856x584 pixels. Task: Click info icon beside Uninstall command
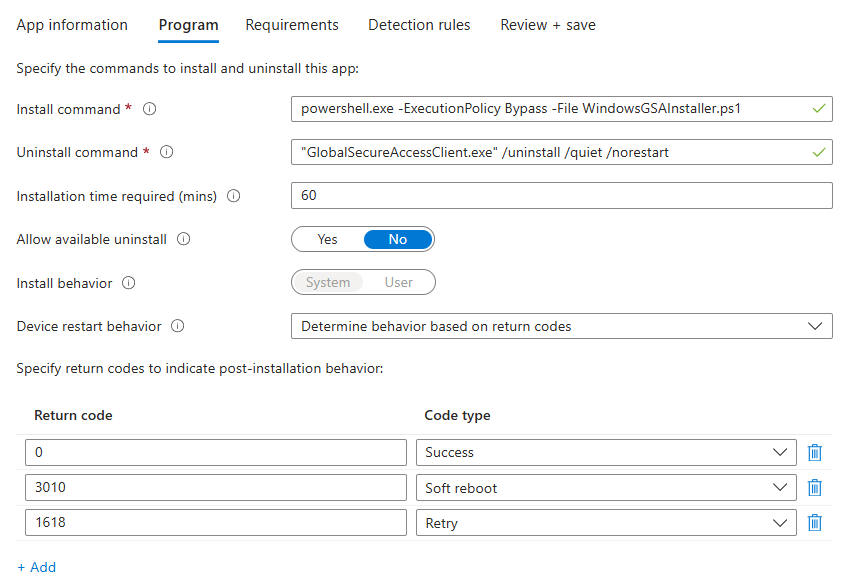point(167,153)
